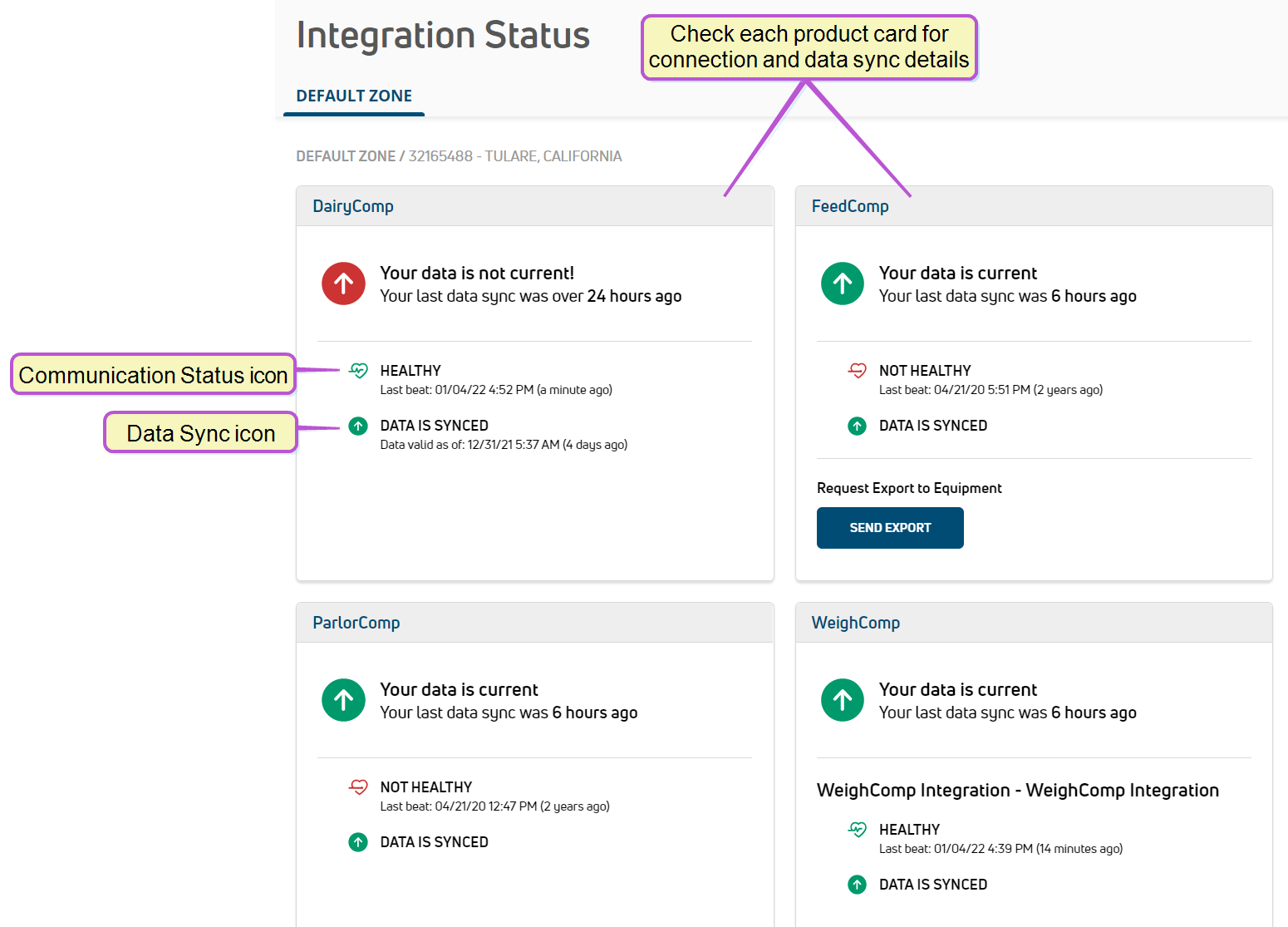This screenshot has height=927, width=1288.
Task: Click the red sync arrow icon in DairyComp
Action: 343,284
